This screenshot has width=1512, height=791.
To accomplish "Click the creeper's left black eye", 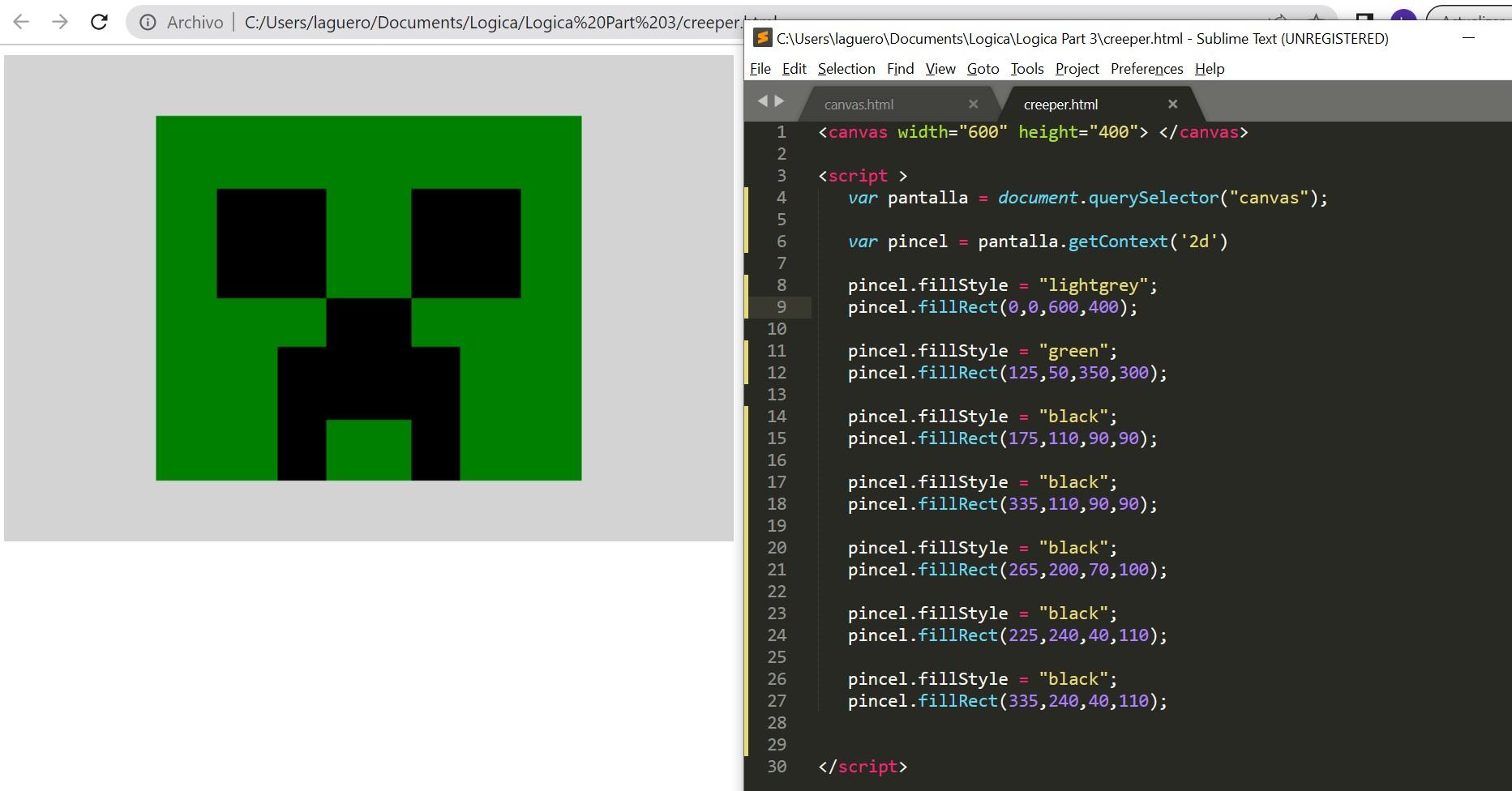I will click(272, 243).
